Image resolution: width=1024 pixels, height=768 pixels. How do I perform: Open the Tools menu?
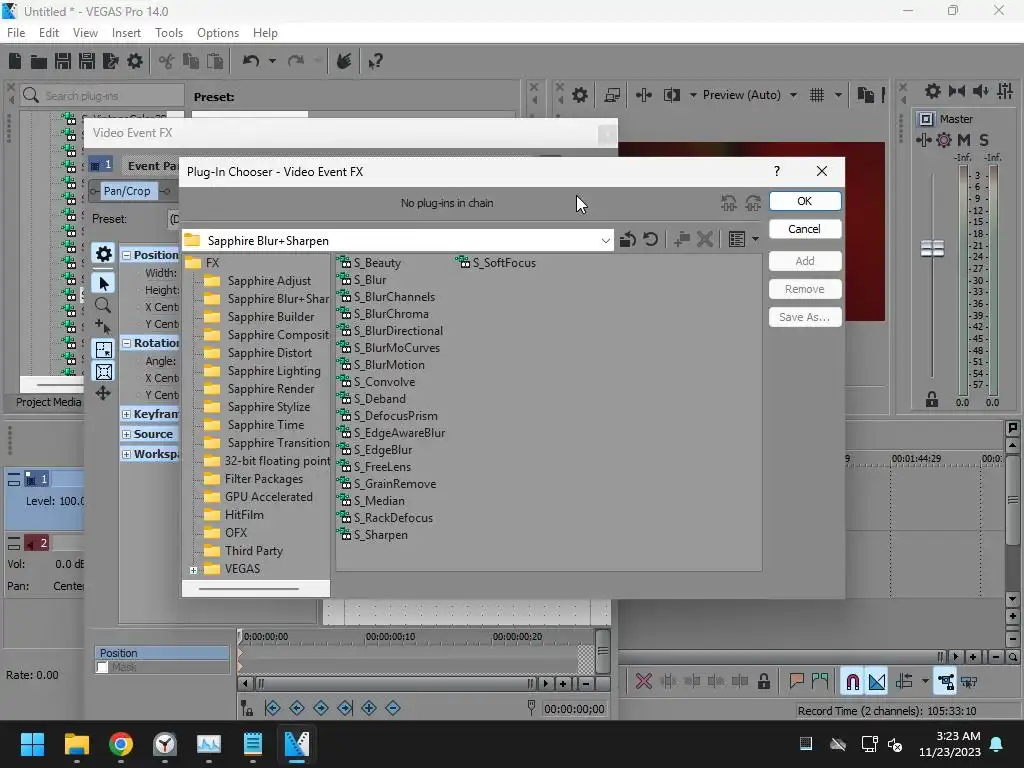coord(168,33)
